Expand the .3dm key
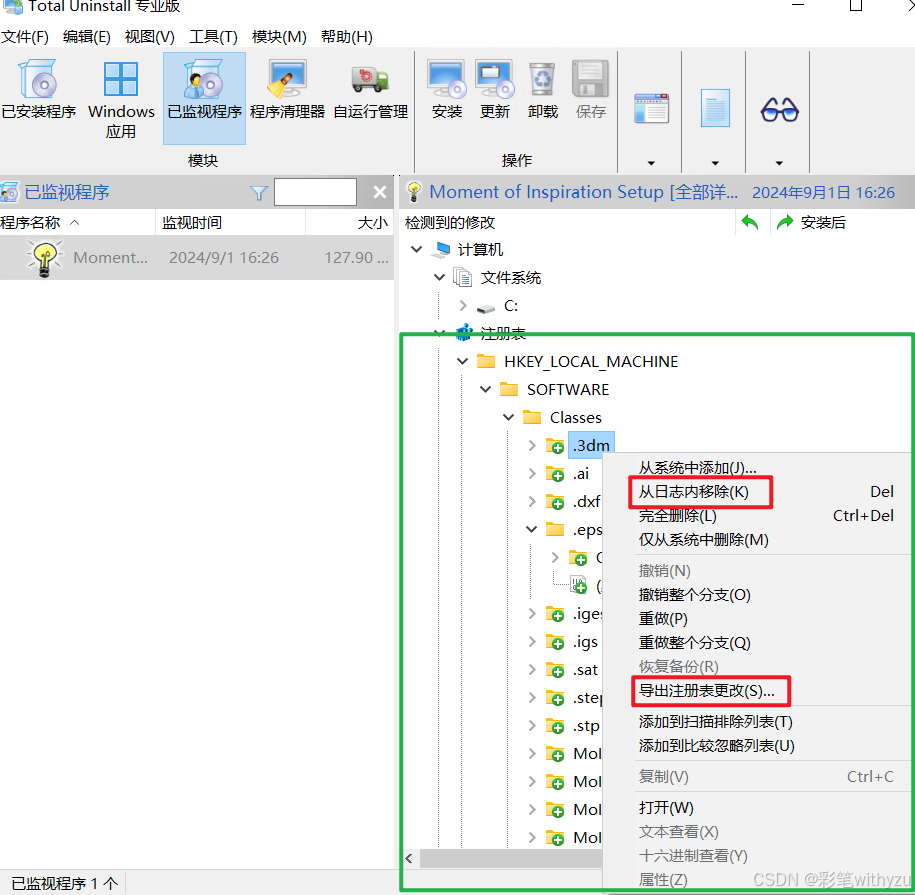This screenshot has width=915, height=895. click(x=532, y=445)
